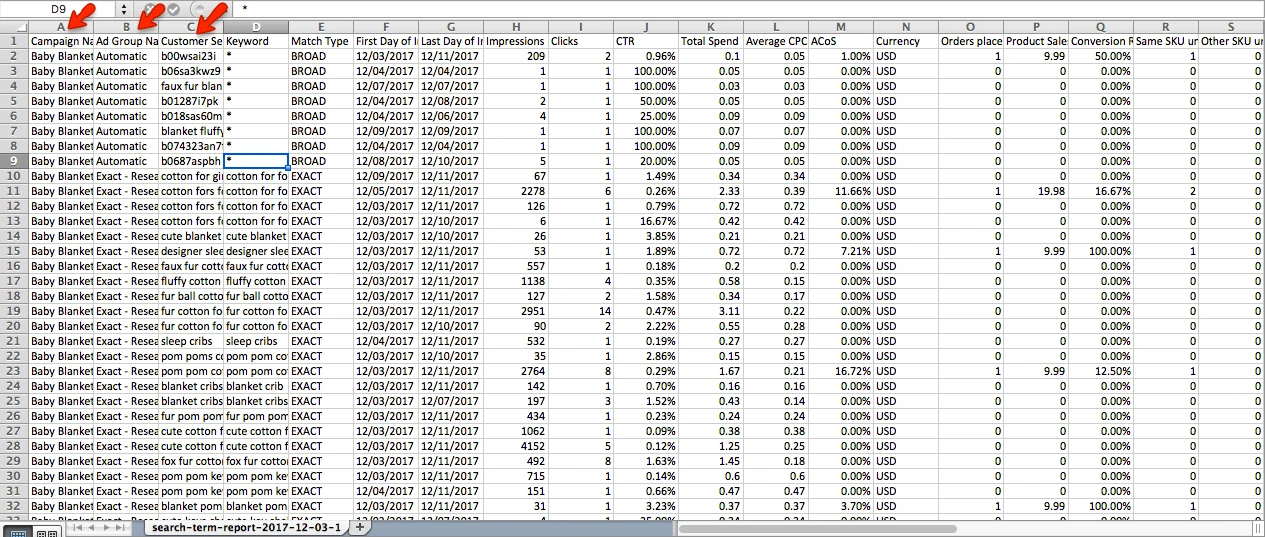The height and width of the screenshot is (537, 1265).
Task: Click Total Spend value 3.11 in row 19
Action: coord(711,311)
